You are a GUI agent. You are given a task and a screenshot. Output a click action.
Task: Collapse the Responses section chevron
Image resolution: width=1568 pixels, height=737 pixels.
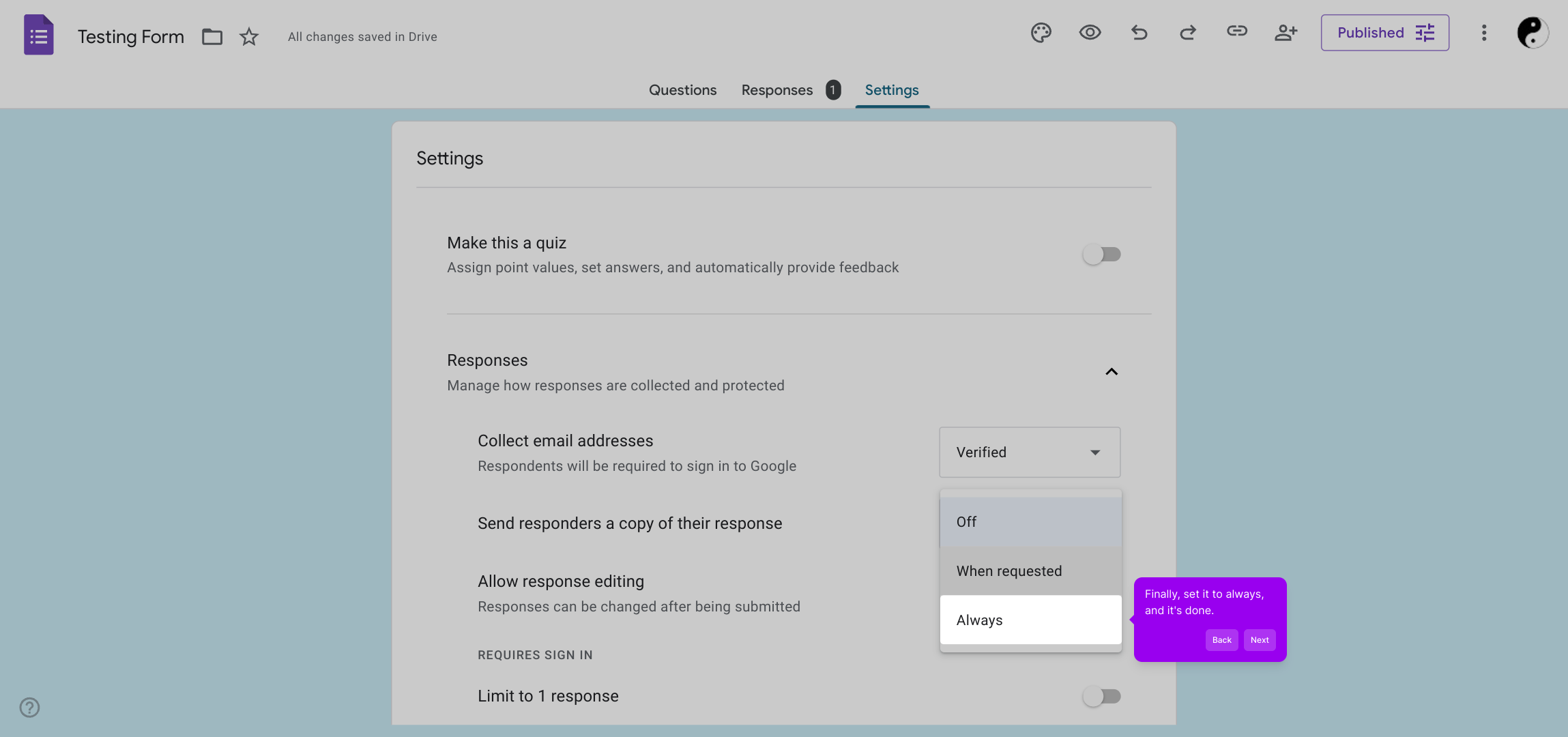[x=1111, y=372]
